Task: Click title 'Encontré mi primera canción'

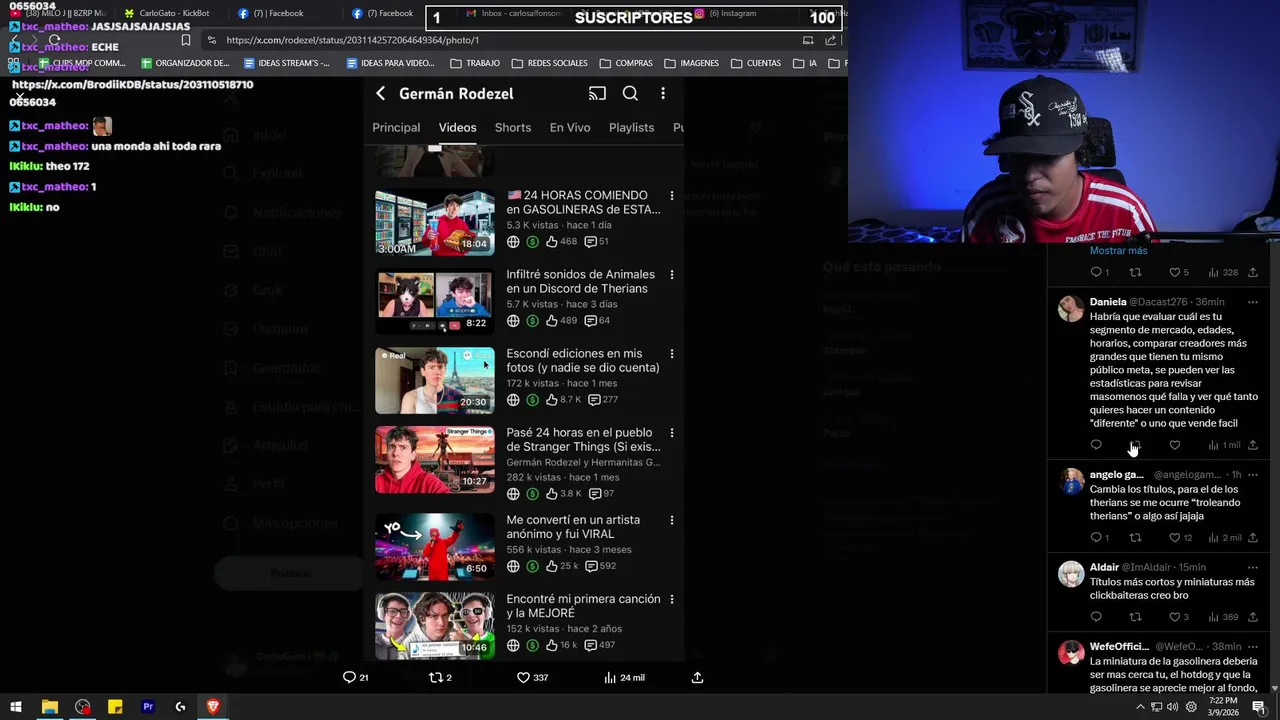Action: pos(583,606)
